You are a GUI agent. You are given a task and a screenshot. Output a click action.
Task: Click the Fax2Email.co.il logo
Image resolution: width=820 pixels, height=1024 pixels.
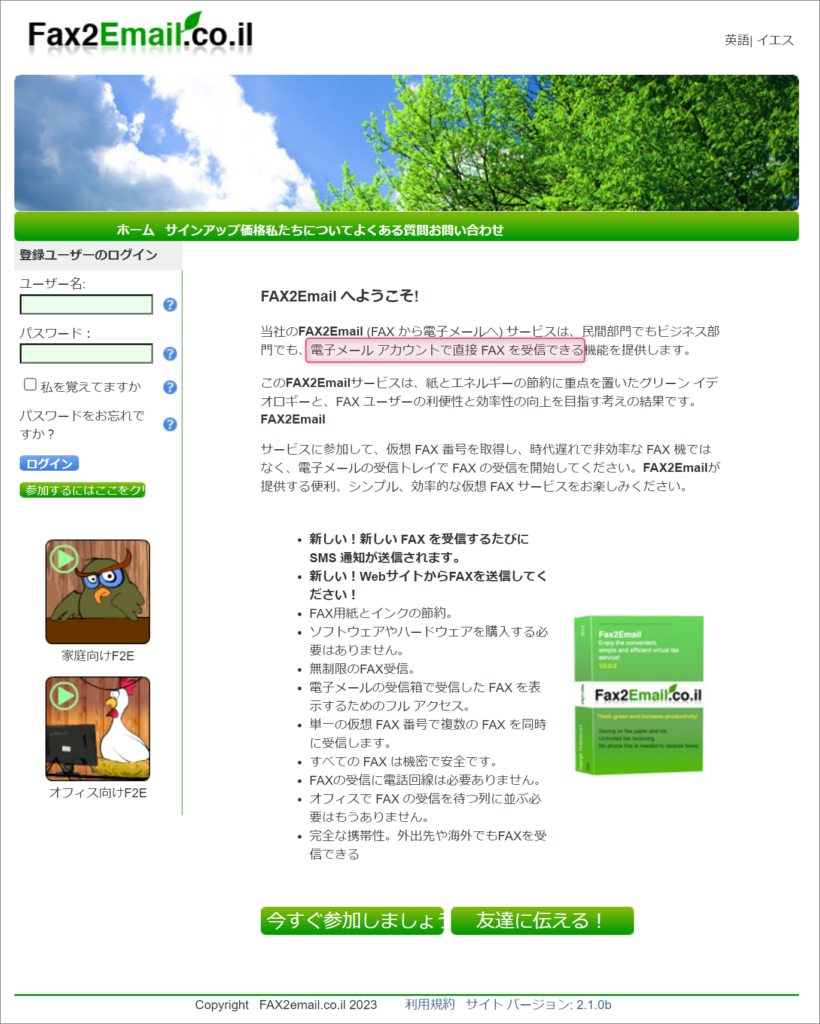pyautogui.click(x=140, y=32)
